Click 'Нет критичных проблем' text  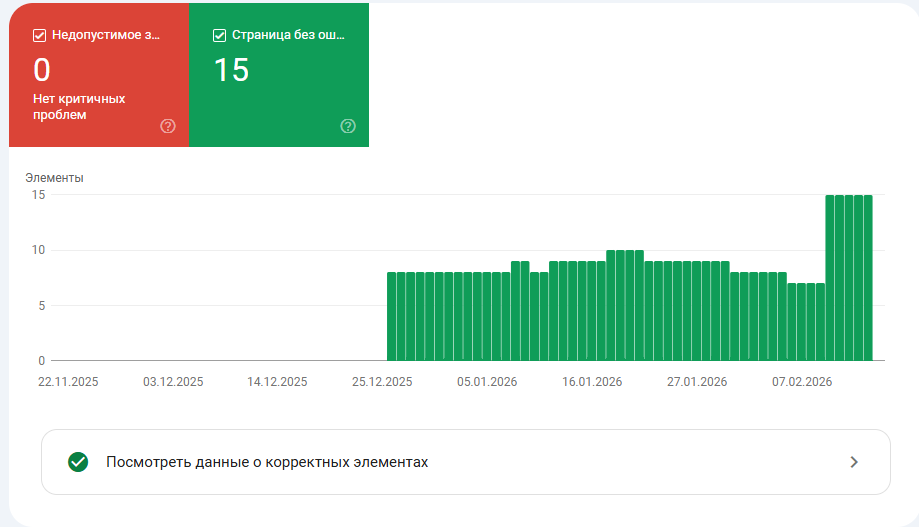[x=79, y=107]
